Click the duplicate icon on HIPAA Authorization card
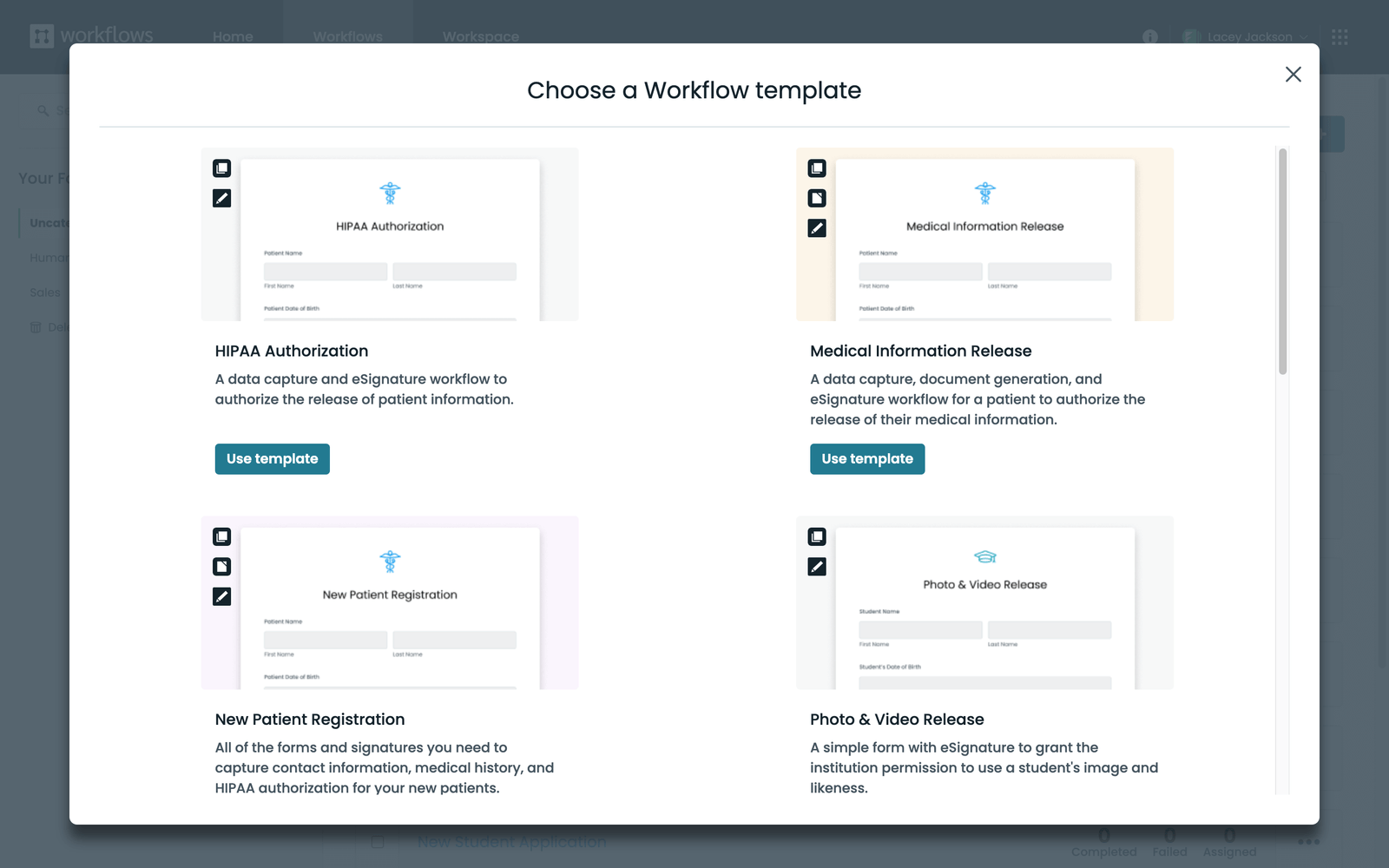The height and width of the screenshot is (868, 1389). 221,169
